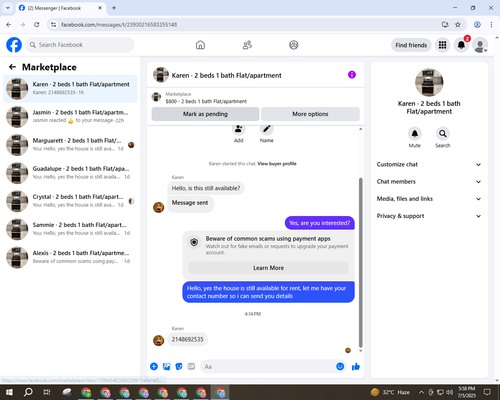Open the Windows notification center
The width and height of the screenshot is (500, 400).
487,392
